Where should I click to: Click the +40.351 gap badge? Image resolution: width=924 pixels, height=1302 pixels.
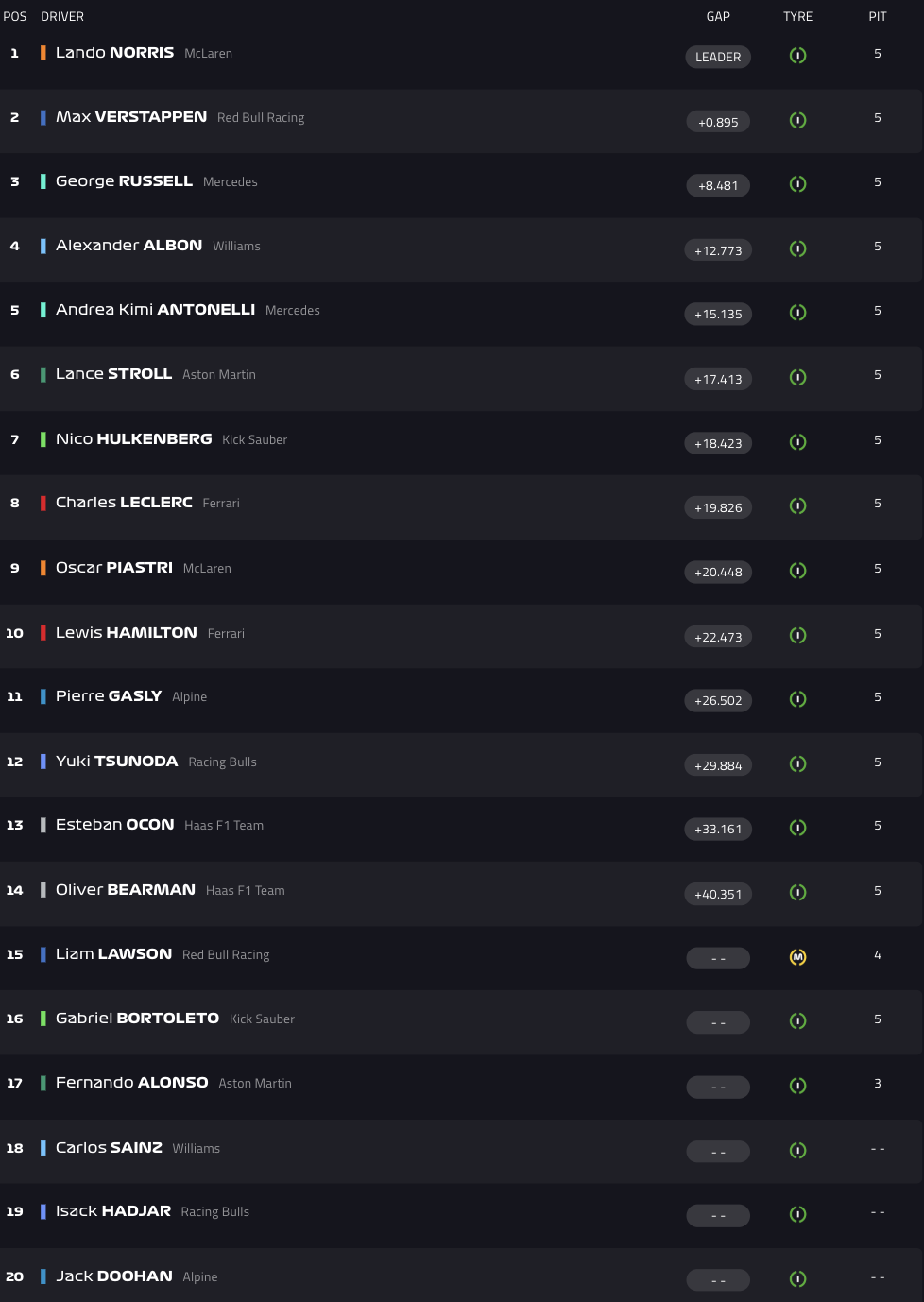pos(718,894)
